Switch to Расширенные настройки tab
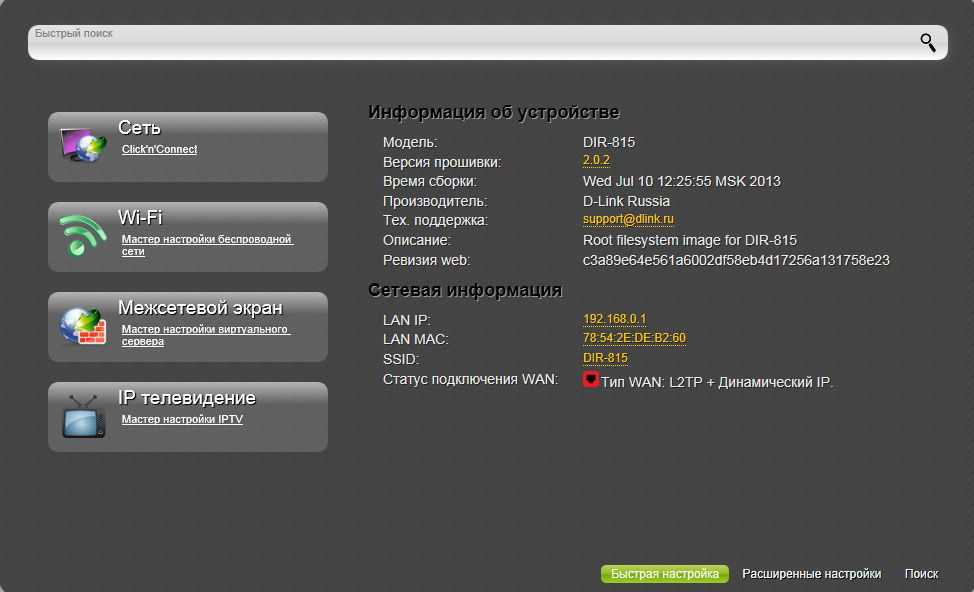The height and width of the screenshot is (592, 974). (x=811, y=574)
